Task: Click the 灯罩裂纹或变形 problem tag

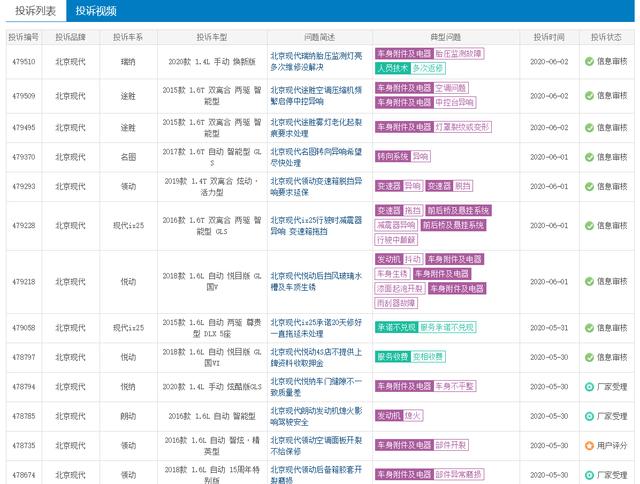Action: (462, 127)
